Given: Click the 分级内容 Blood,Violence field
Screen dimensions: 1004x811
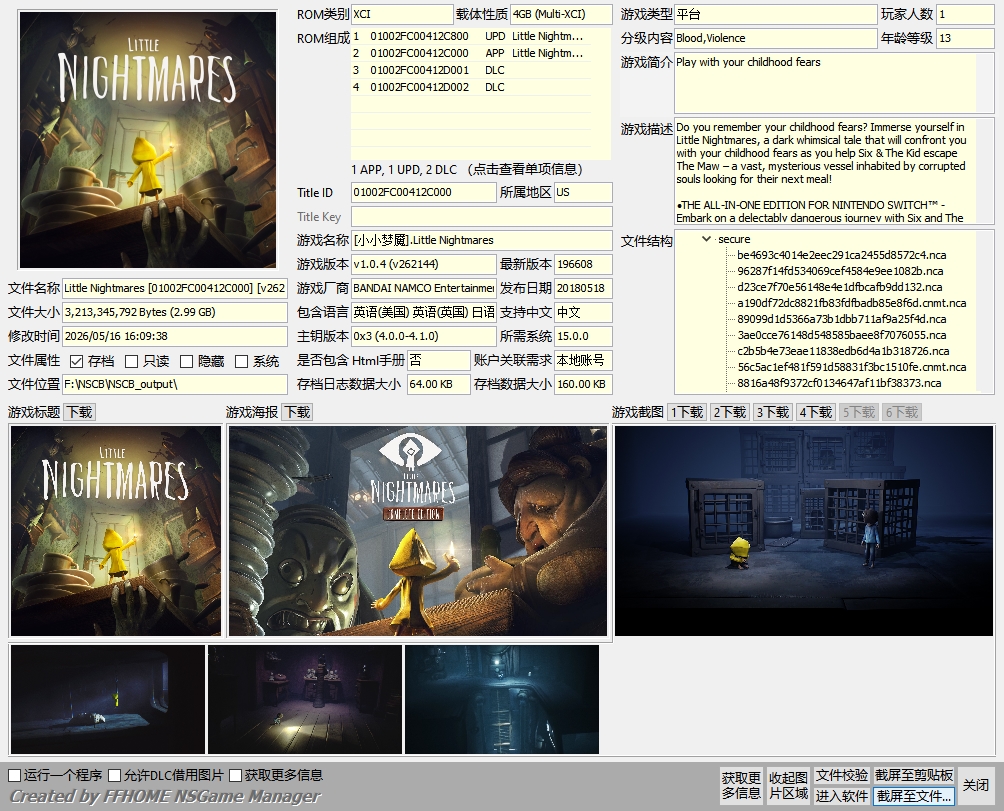Looking at the screenshot, I should coord(775,38).
